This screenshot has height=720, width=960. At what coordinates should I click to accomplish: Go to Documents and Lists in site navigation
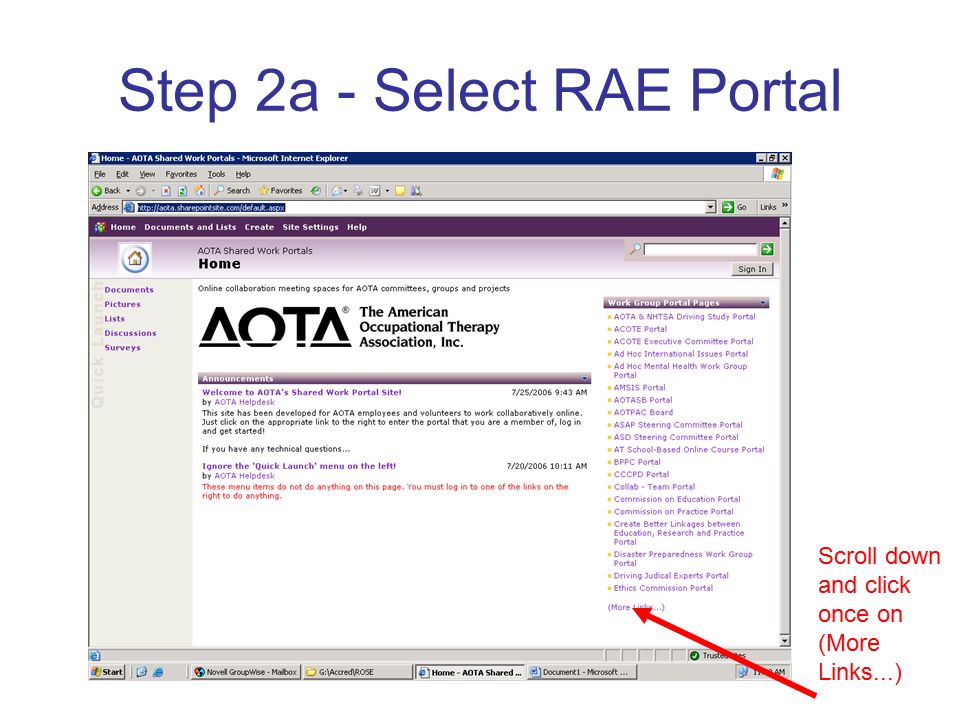[x=190, y=227]
